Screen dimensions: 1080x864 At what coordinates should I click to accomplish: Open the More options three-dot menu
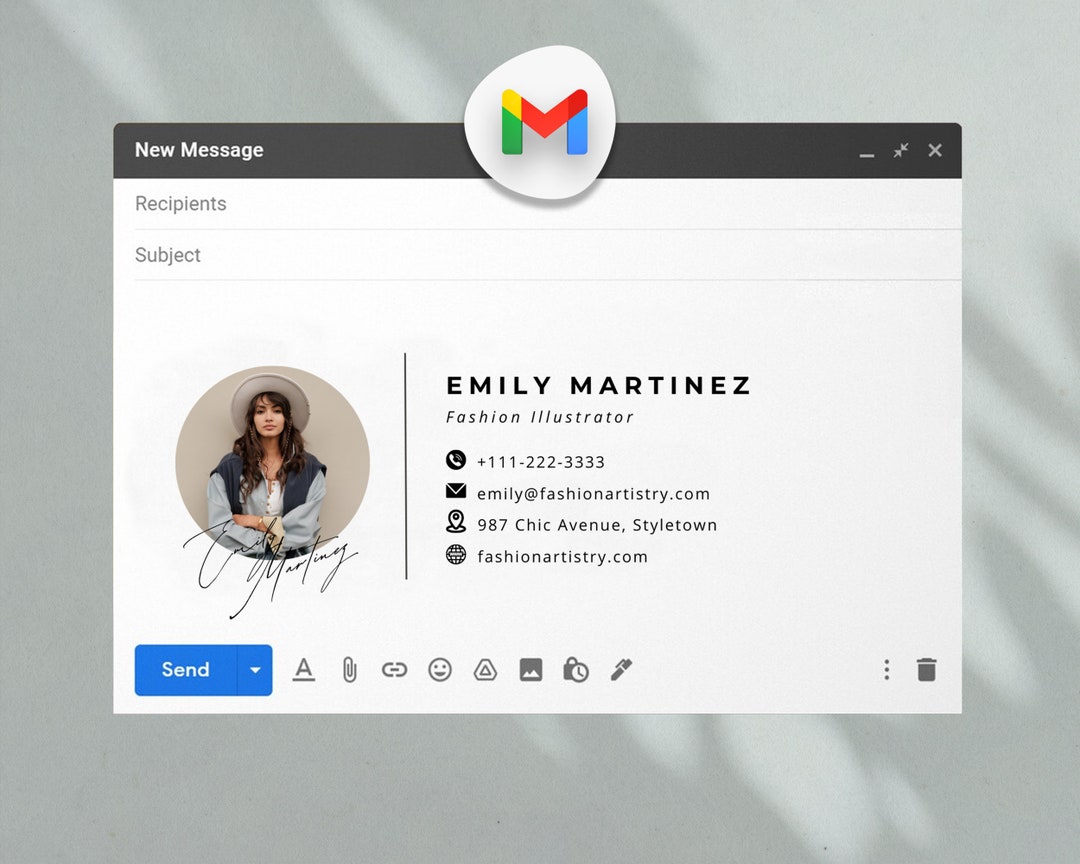[x=886, y=670]
